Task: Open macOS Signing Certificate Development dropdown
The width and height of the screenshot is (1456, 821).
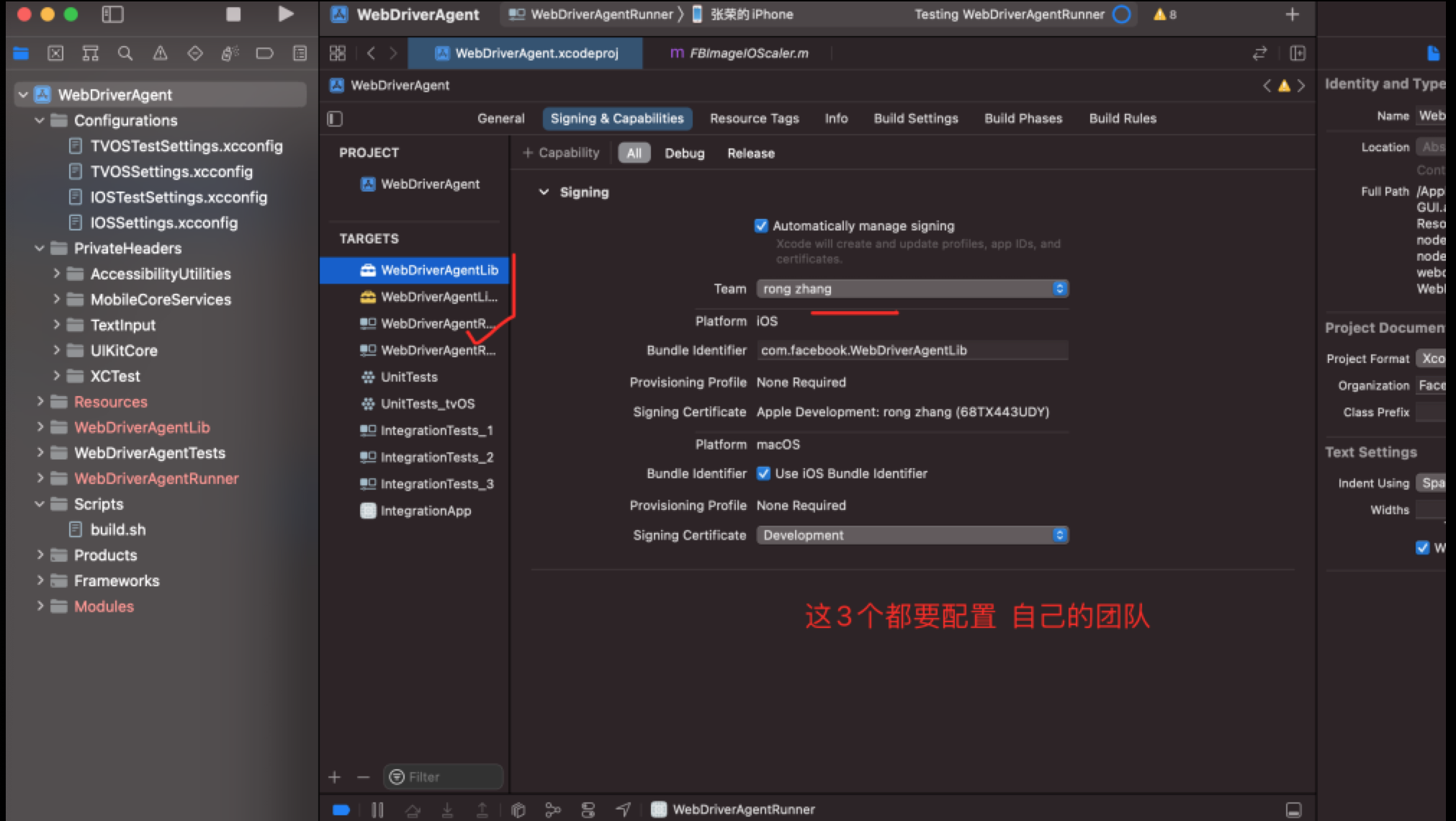Action: click(x=912, y=535)
